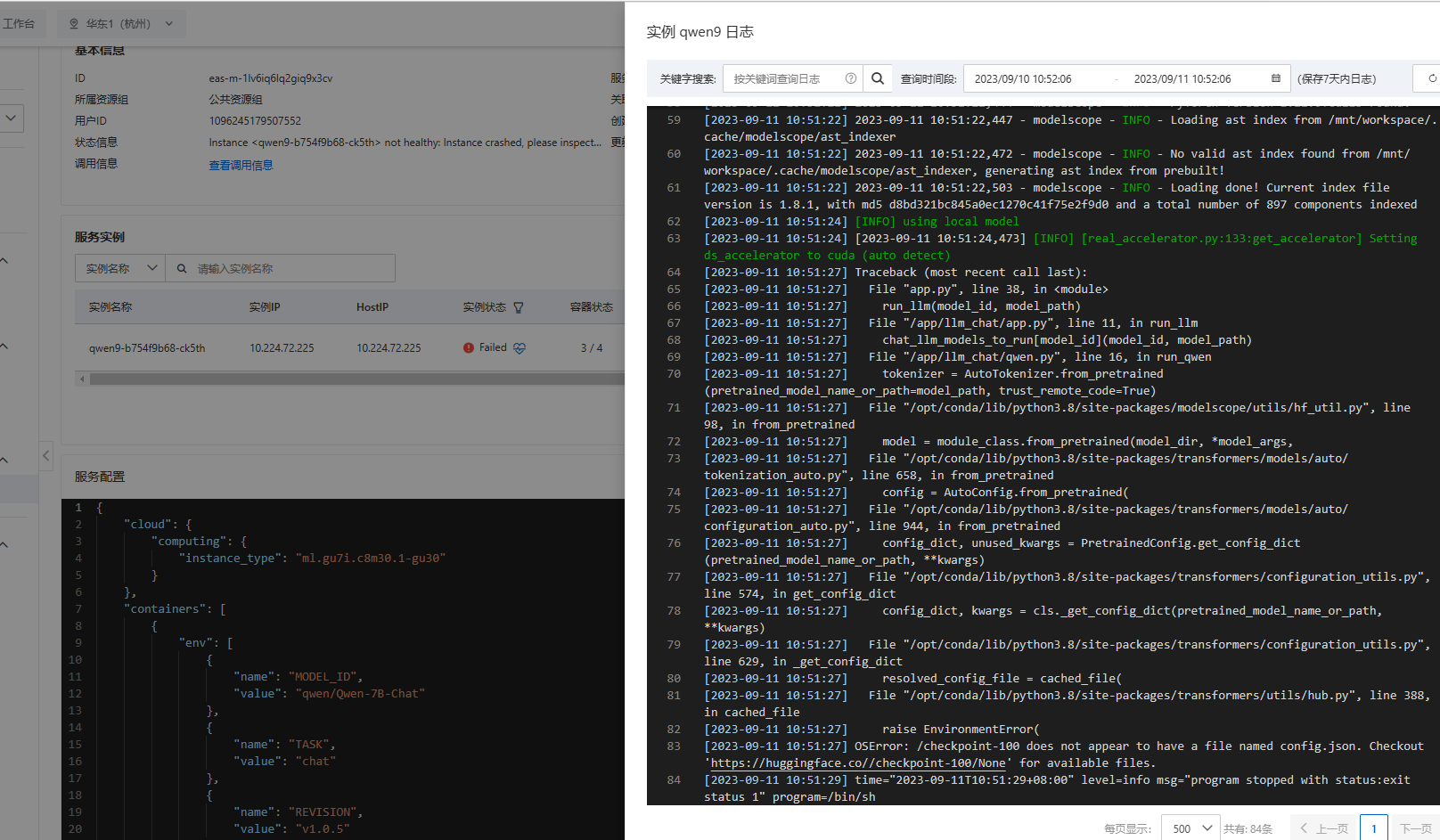Open the 实例名称 filter type dropdown

(x=120, y=268)
